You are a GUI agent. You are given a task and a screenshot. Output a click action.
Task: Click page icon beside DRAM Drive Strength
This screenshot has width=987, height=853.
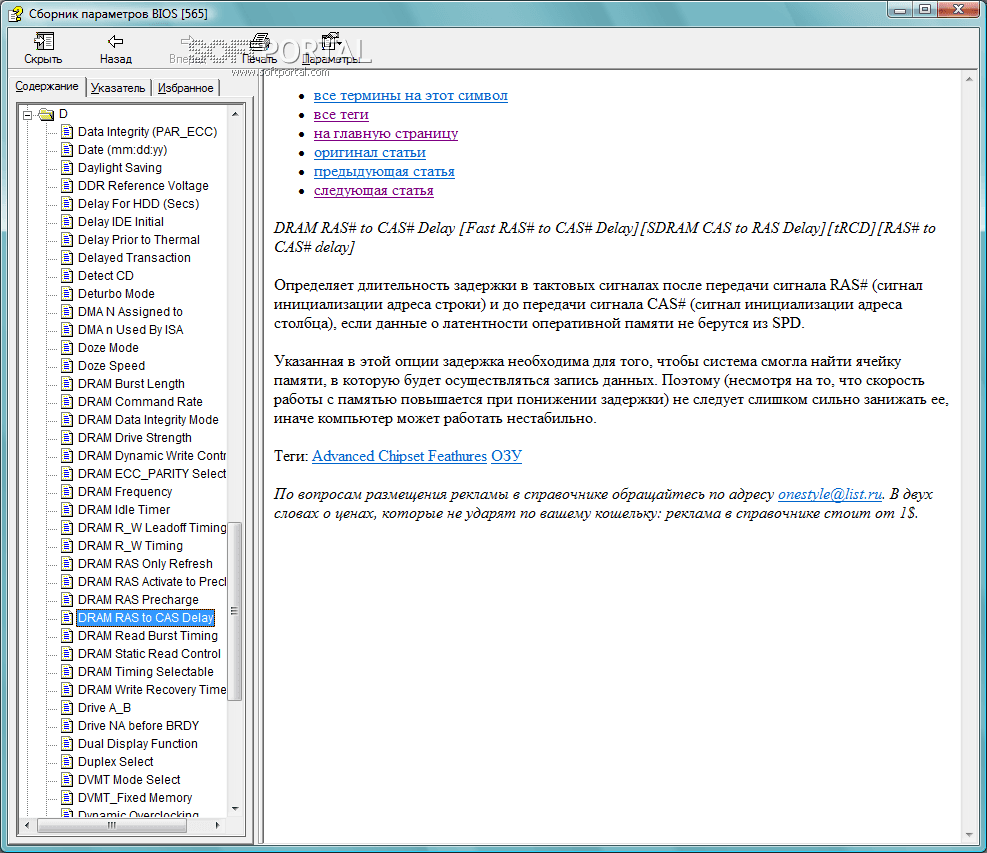tap(67, 438)
